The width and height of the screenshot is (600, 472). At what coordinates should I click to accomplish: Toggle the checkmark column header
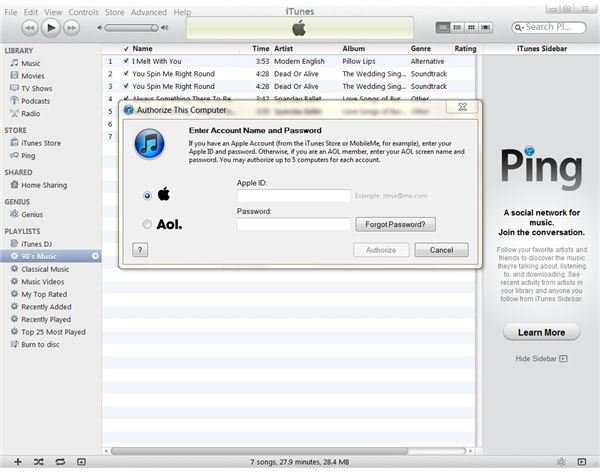click(126, 49)
